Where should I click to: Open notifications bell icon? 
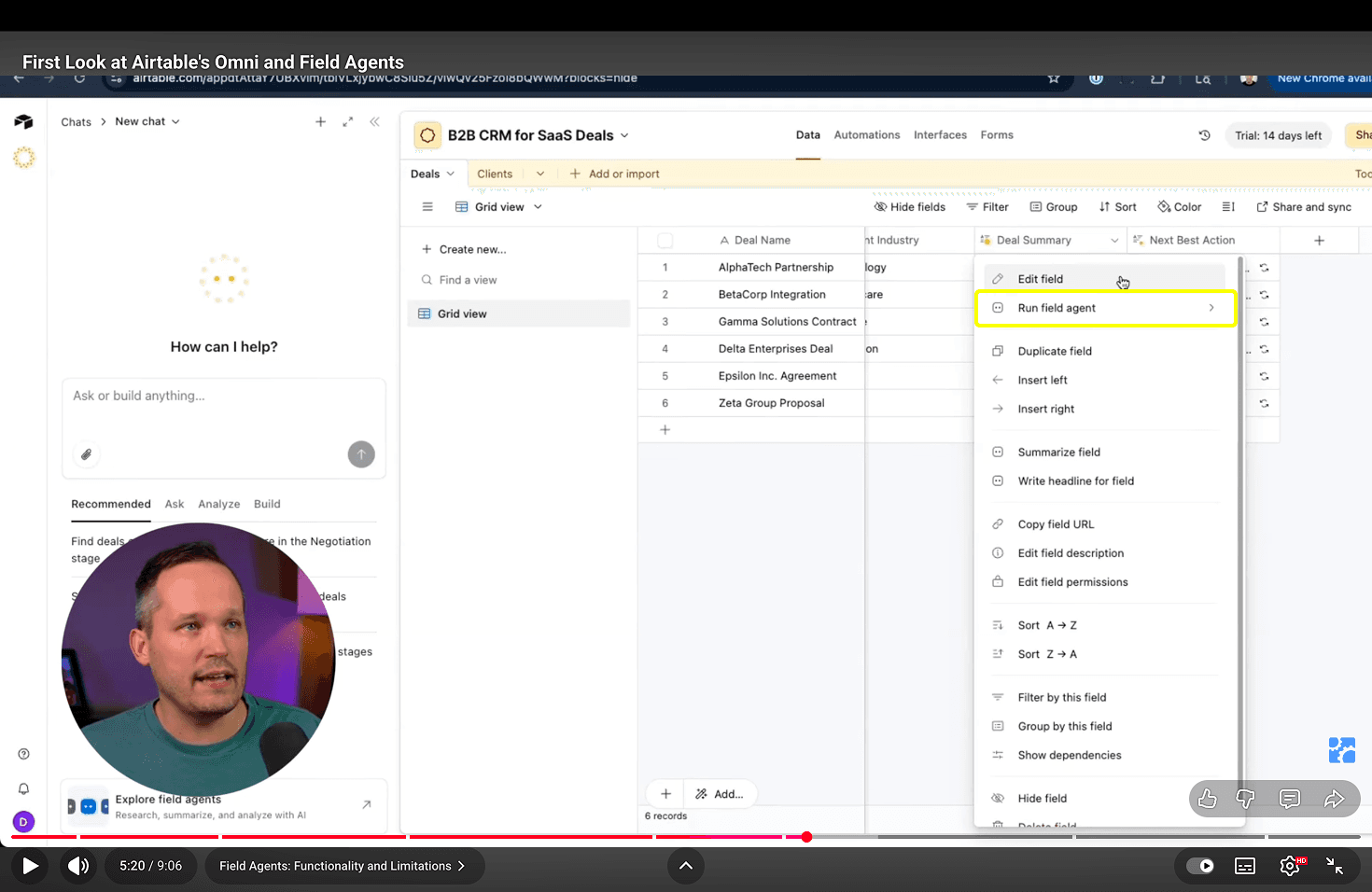tap(23, 788)
